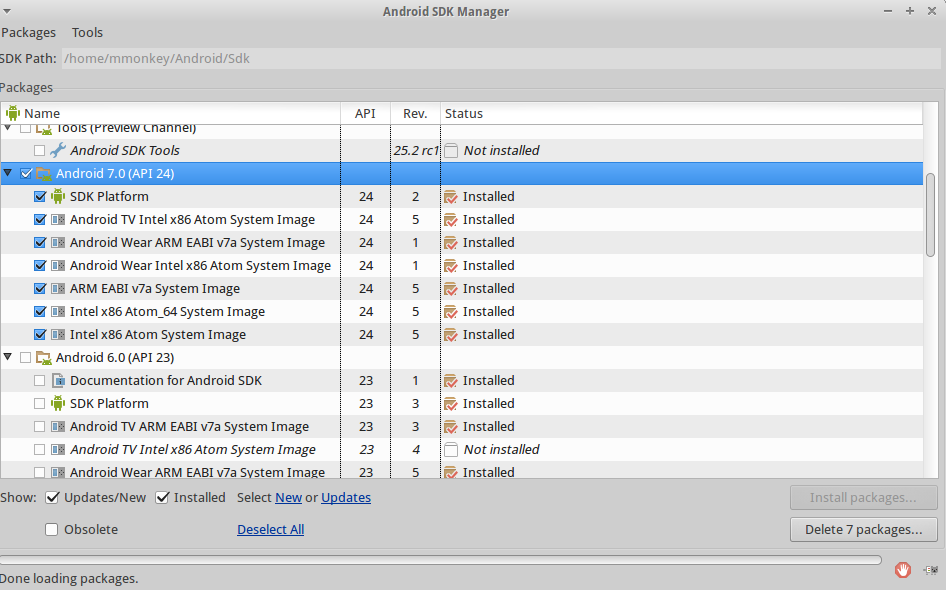Click the Deselect All link

pyautogui.click(x=270, y=530)
